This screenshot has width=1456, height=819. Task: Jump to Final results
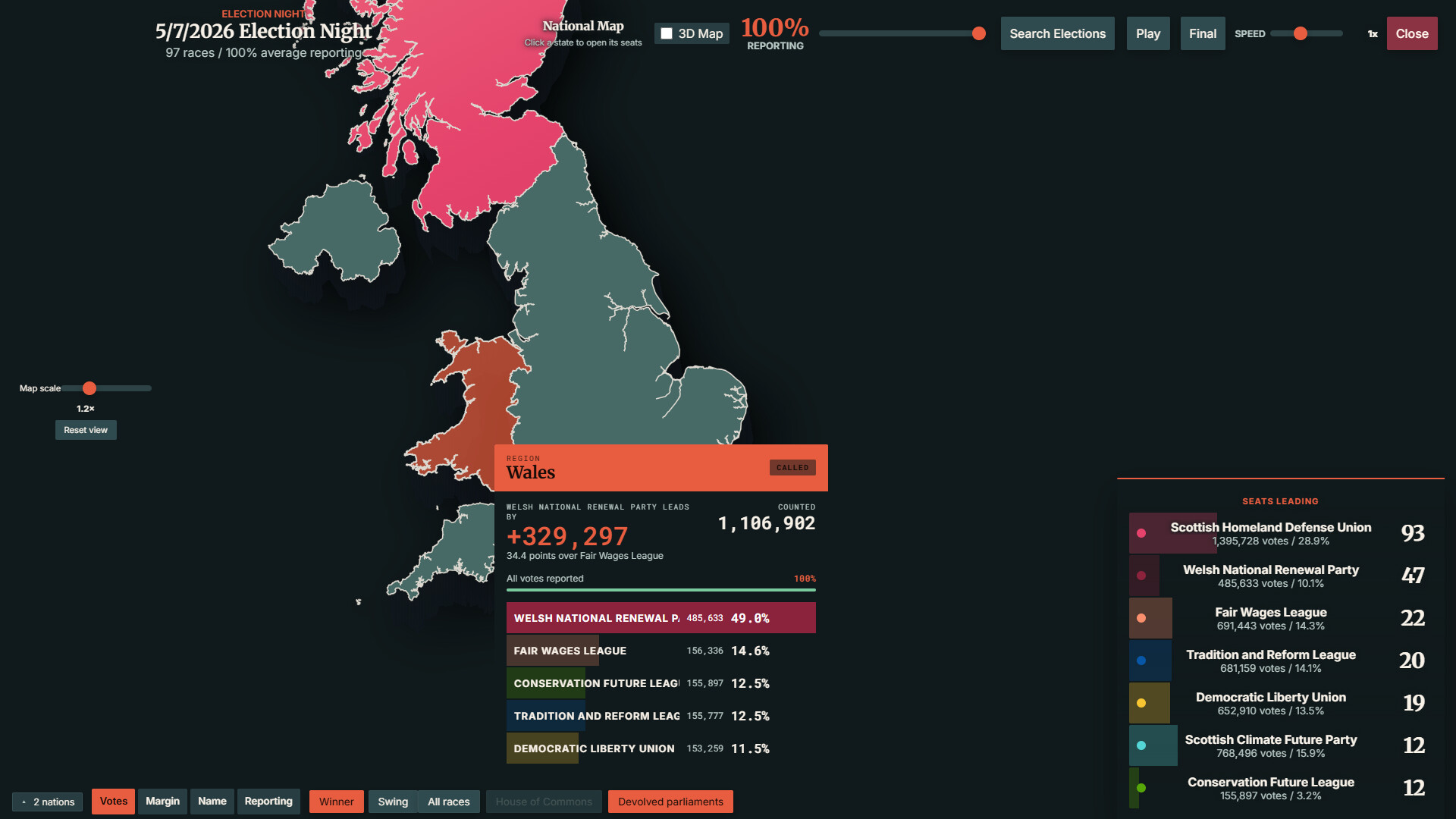click(1203, 33)
